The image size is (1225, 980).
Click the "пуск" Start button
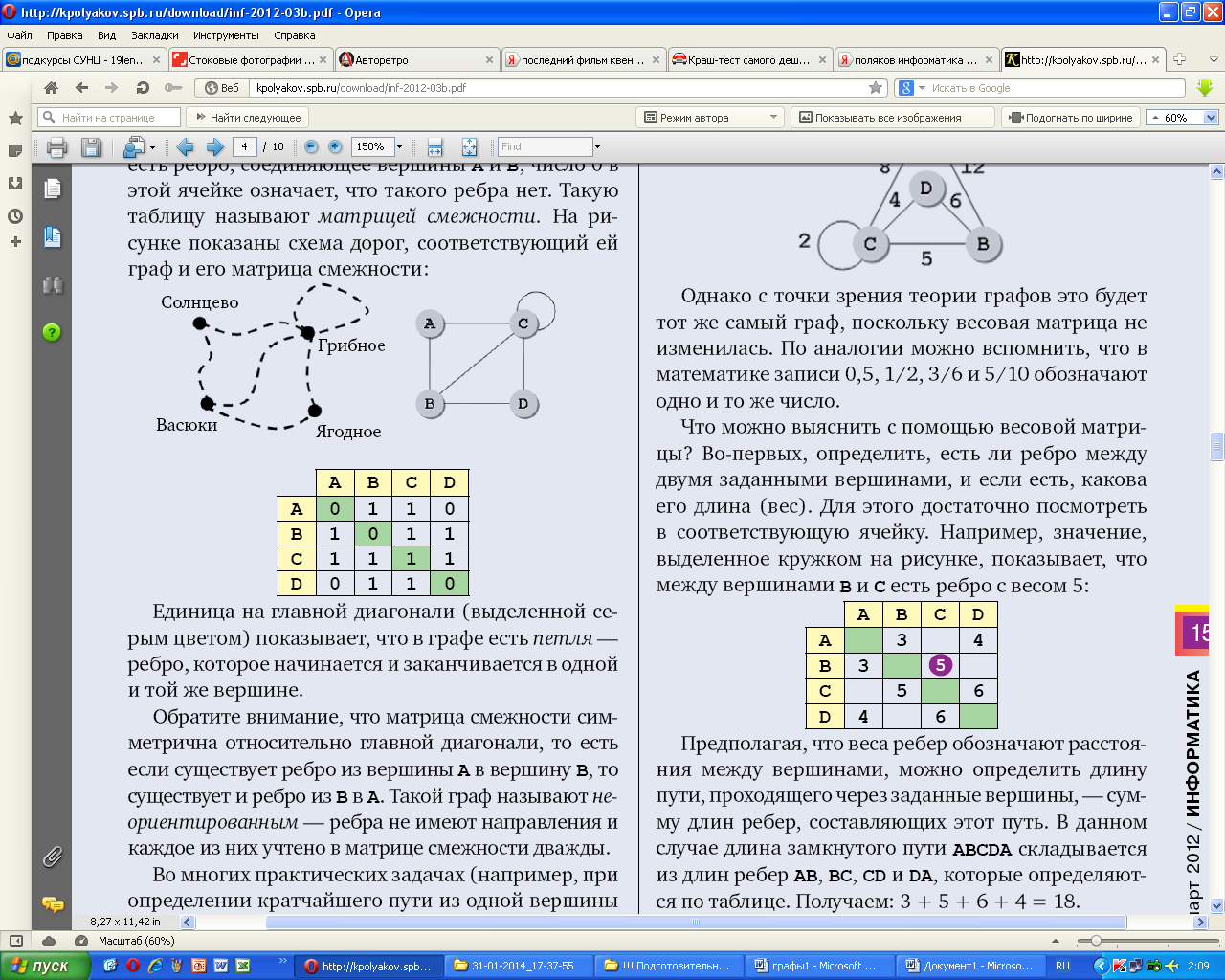tap(45, 966)
